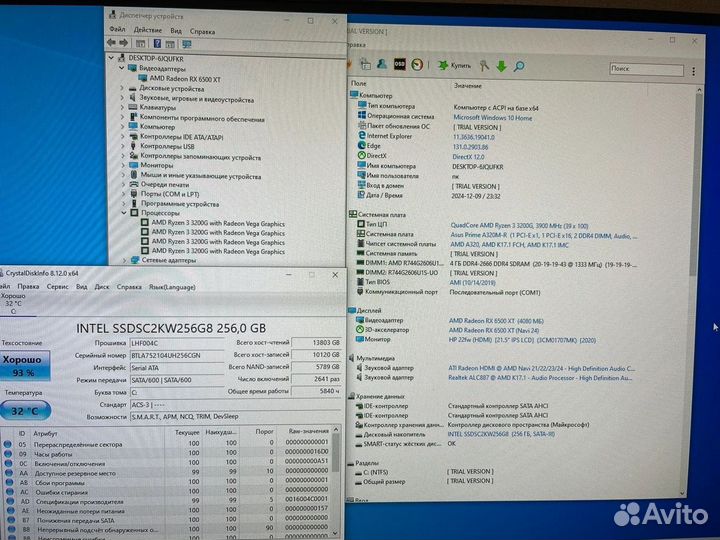Expand the Дисковые устройства node
The height and width of the screenshot is (540, 720).
point(123,88)
